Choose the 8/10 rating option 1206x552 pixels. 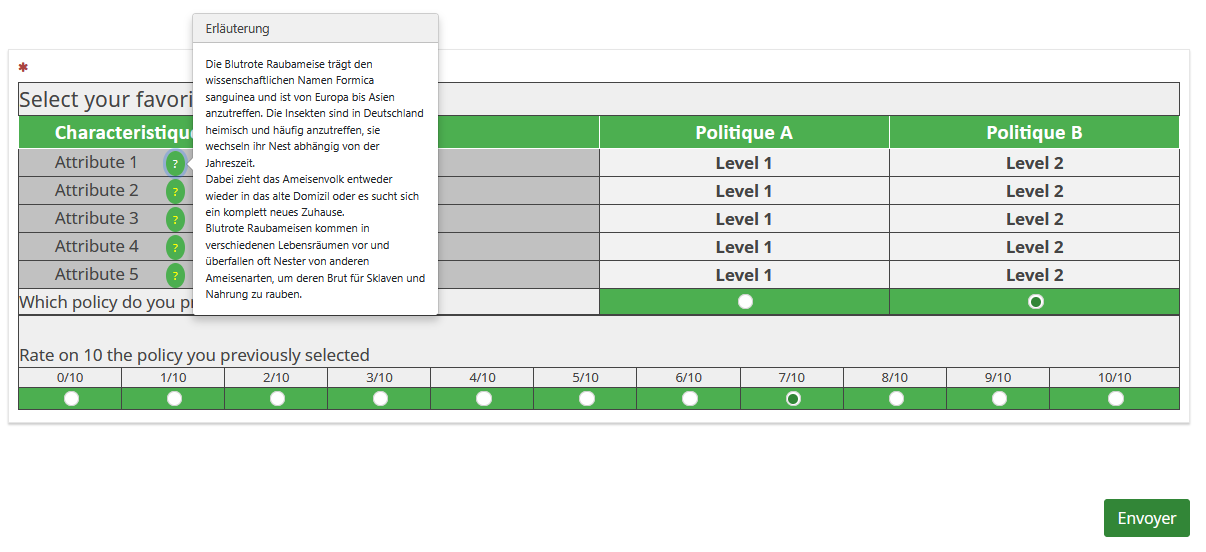896,399
